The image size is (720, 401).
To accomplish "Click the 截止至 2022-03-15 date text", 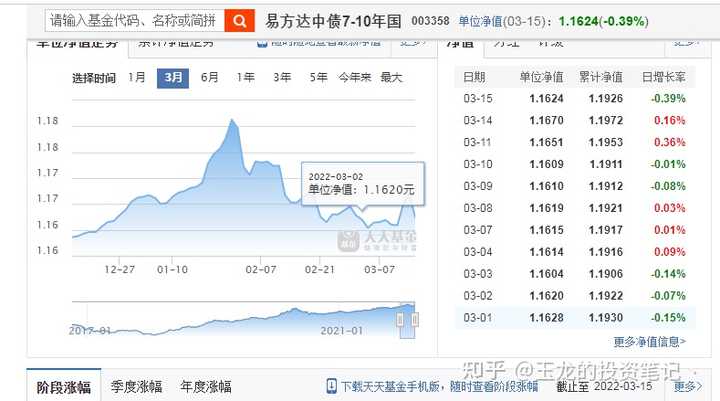I will [x=604, y=386].
